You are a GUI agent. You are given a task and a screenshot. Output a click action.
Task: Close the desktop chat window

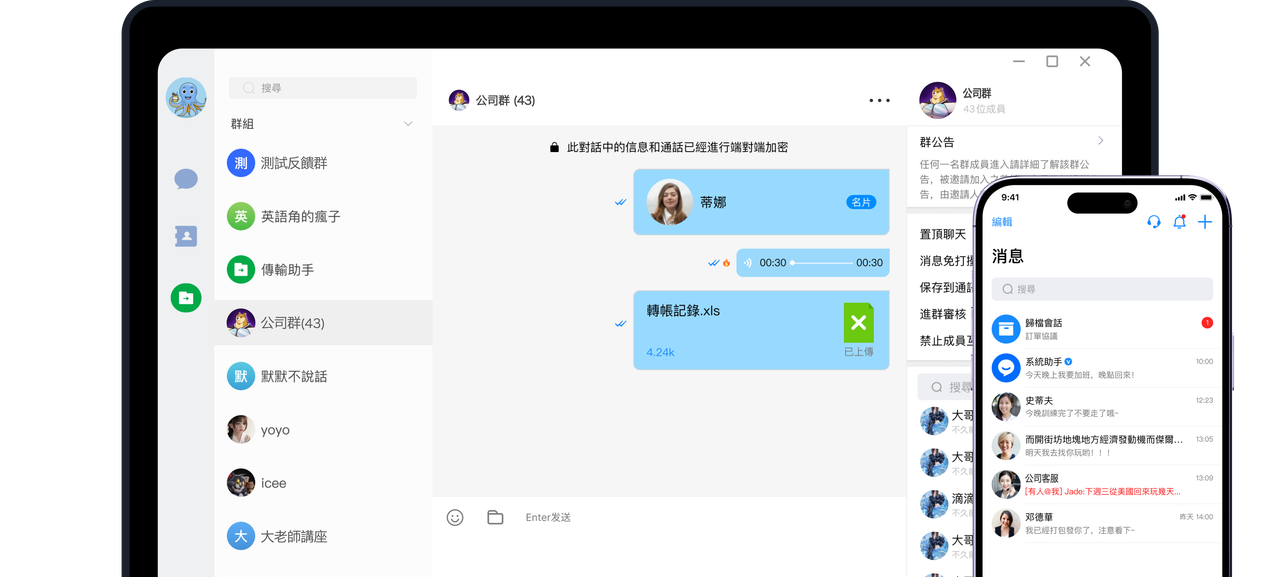[x=1085, y=61]
